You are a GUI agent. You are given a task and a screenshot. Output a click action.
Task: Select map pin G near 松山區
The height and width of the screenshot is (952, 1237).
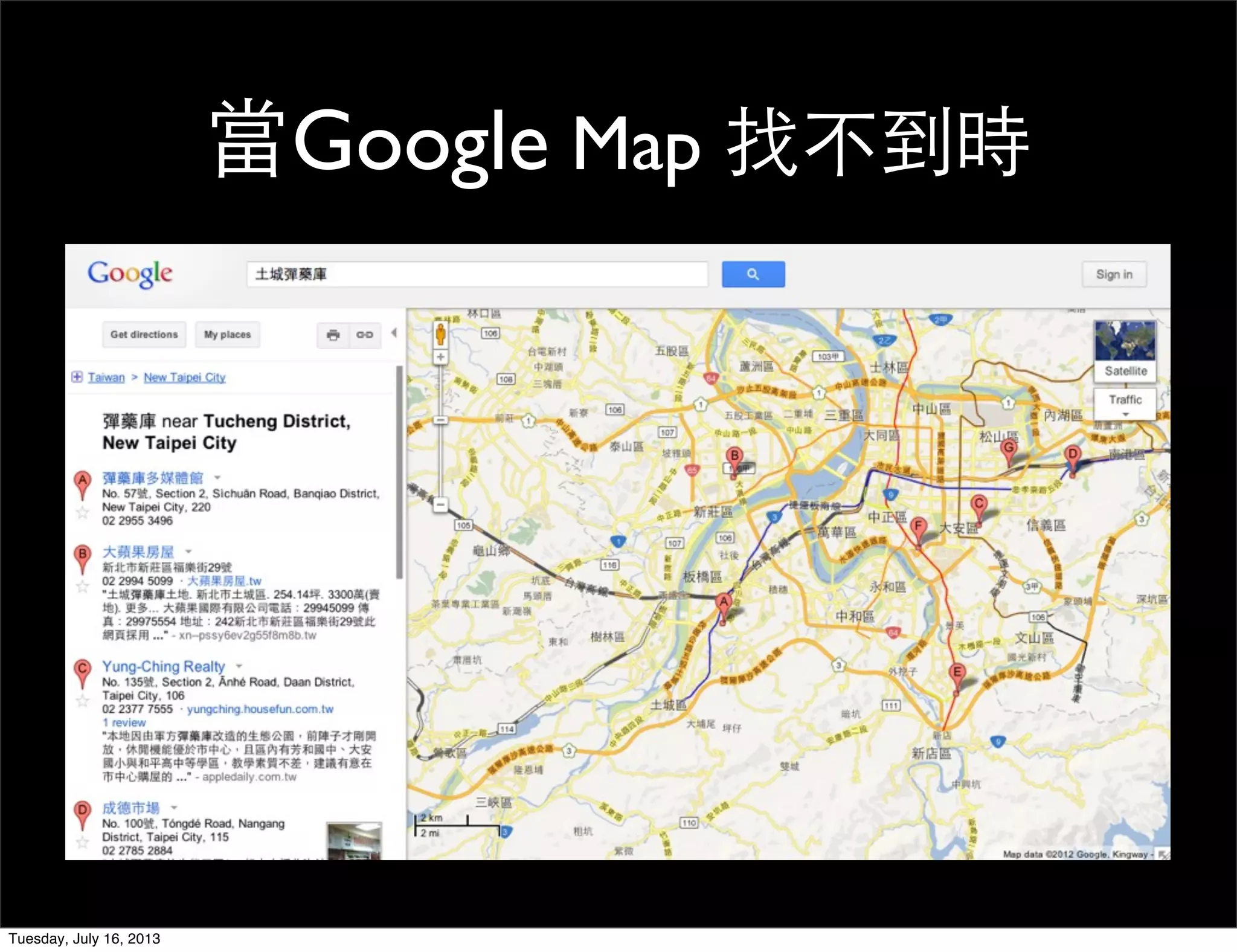1009,454
